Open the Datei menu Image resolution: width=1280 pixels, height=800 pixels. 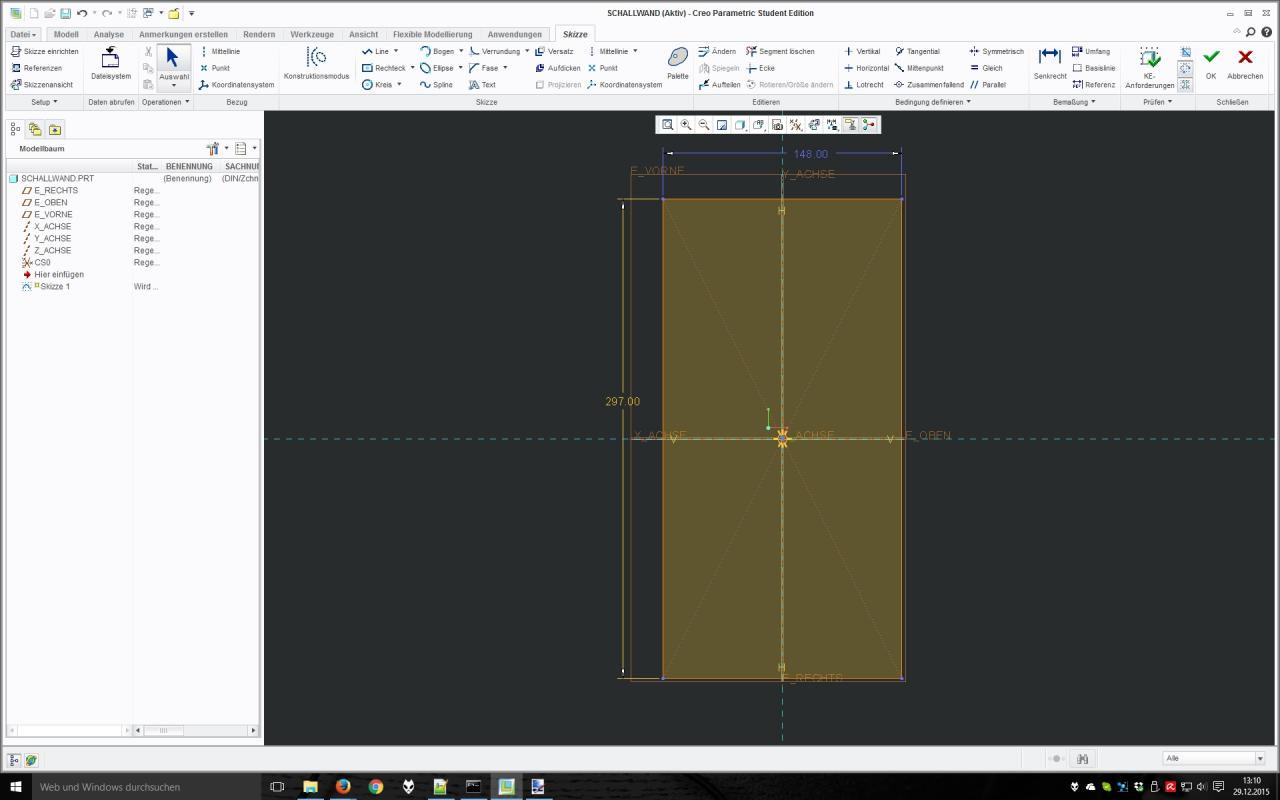tap(22, 34)
